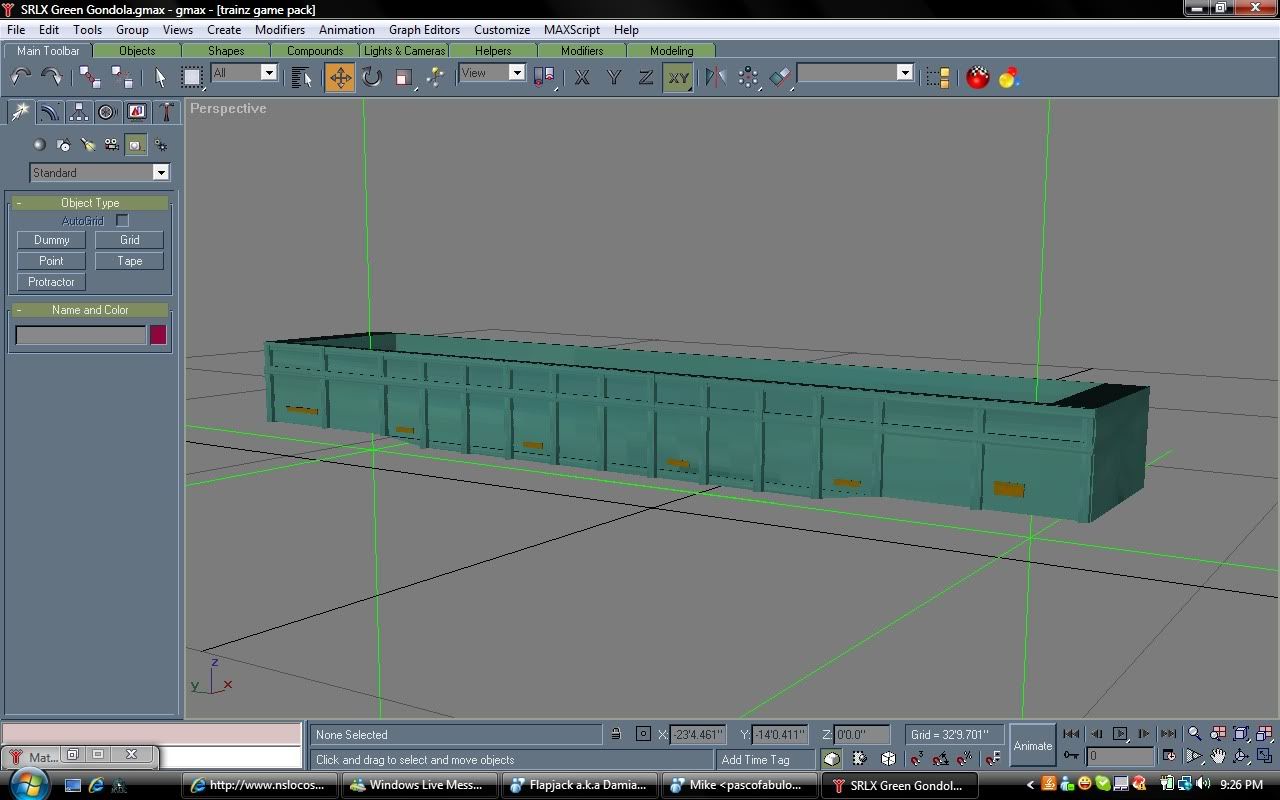Image resolution: width=1280 pixels, height=800 pixels.
Task: Switch to the Lights & Cameras tab
Action: coord(404,50)
